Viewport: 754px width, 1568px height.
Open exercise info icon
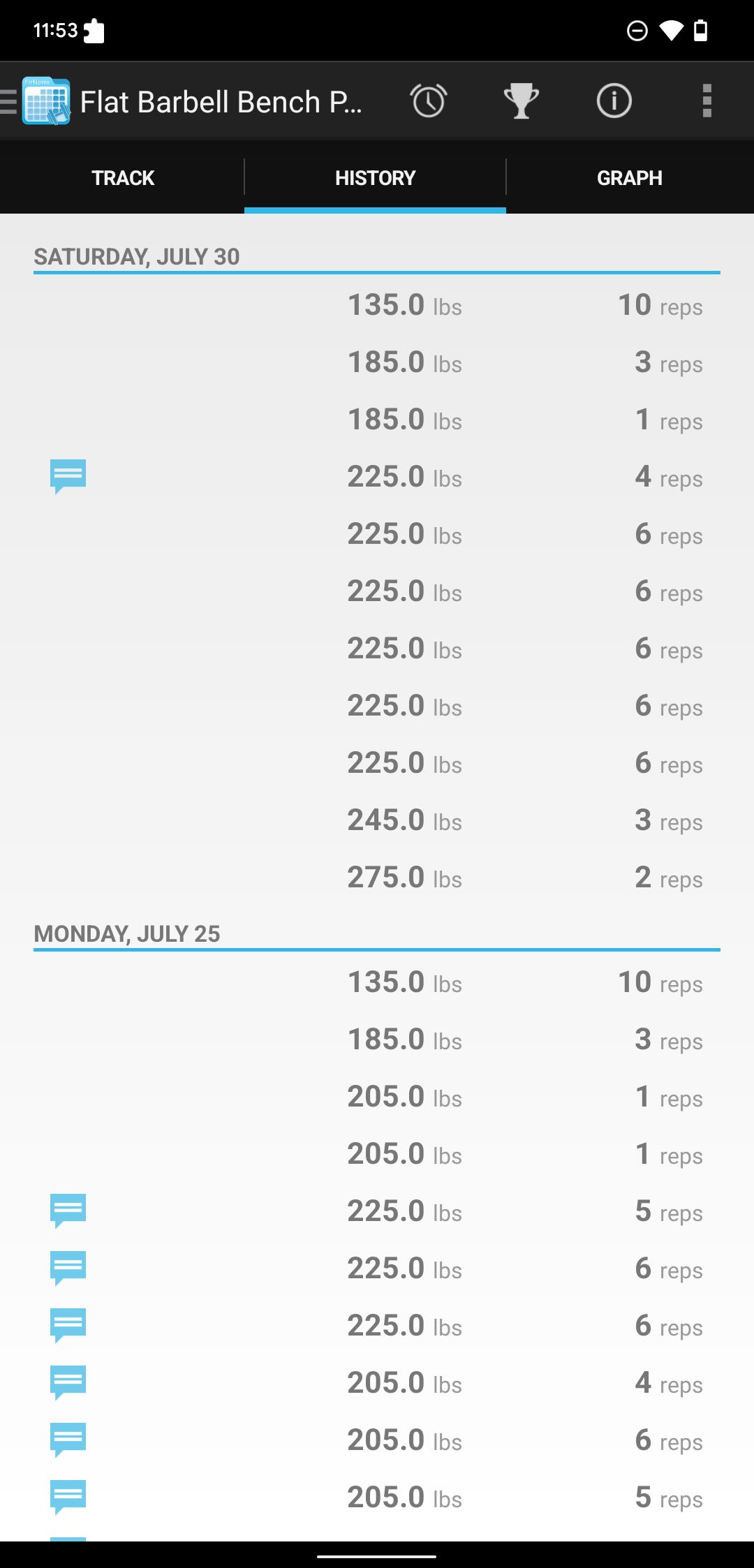point(614,101)
